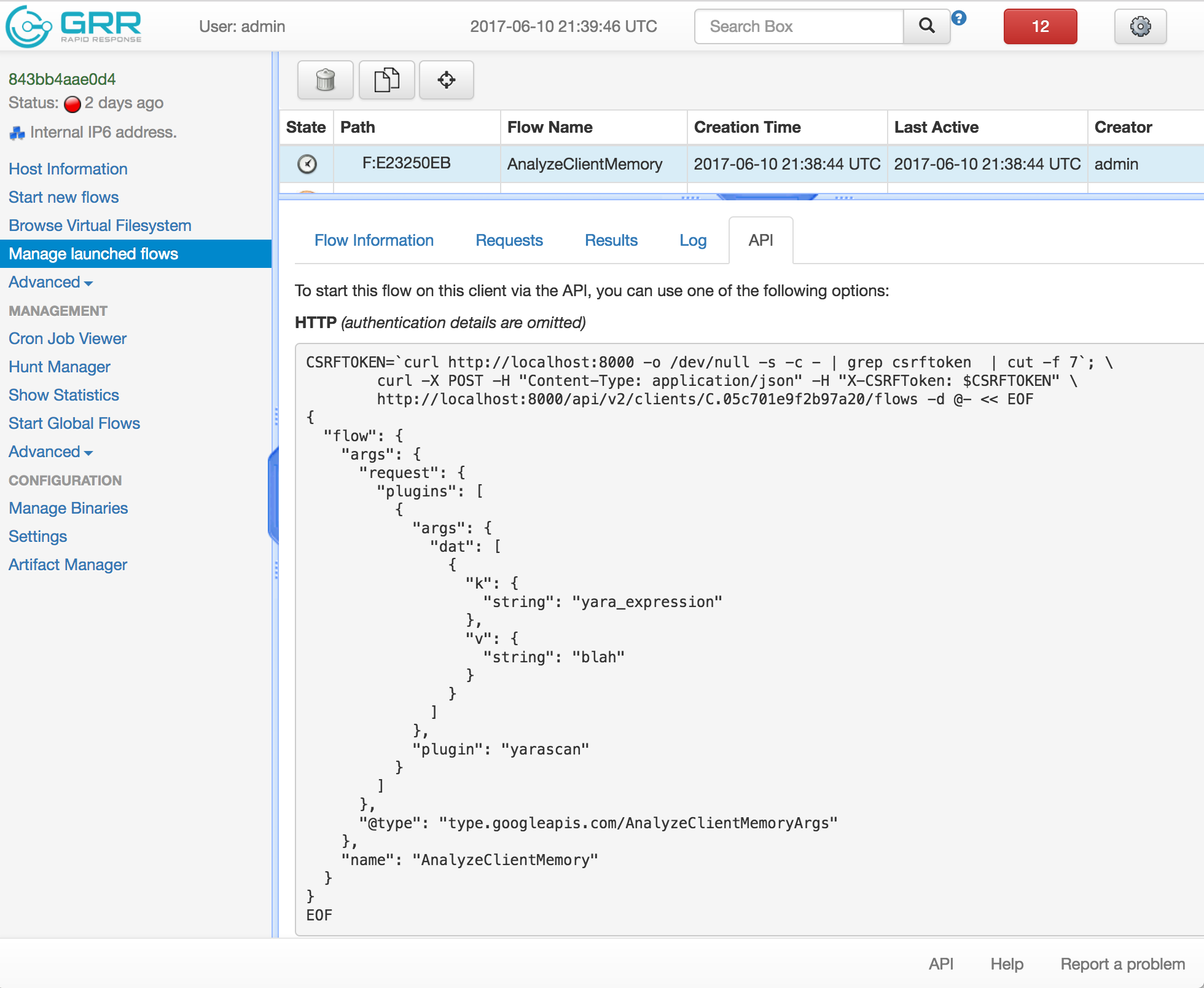
Task: Switch to the Results tab
Action: pos(611,240)
